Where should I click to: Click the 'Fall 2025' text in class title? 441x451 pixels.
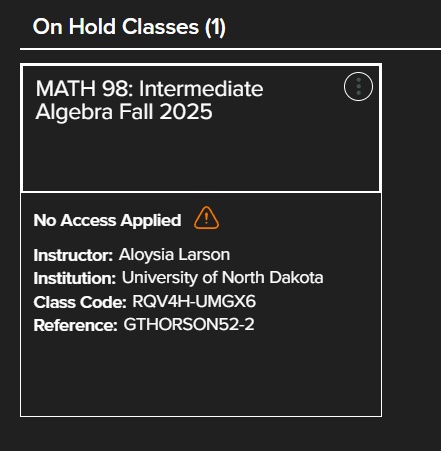[166, 112]
